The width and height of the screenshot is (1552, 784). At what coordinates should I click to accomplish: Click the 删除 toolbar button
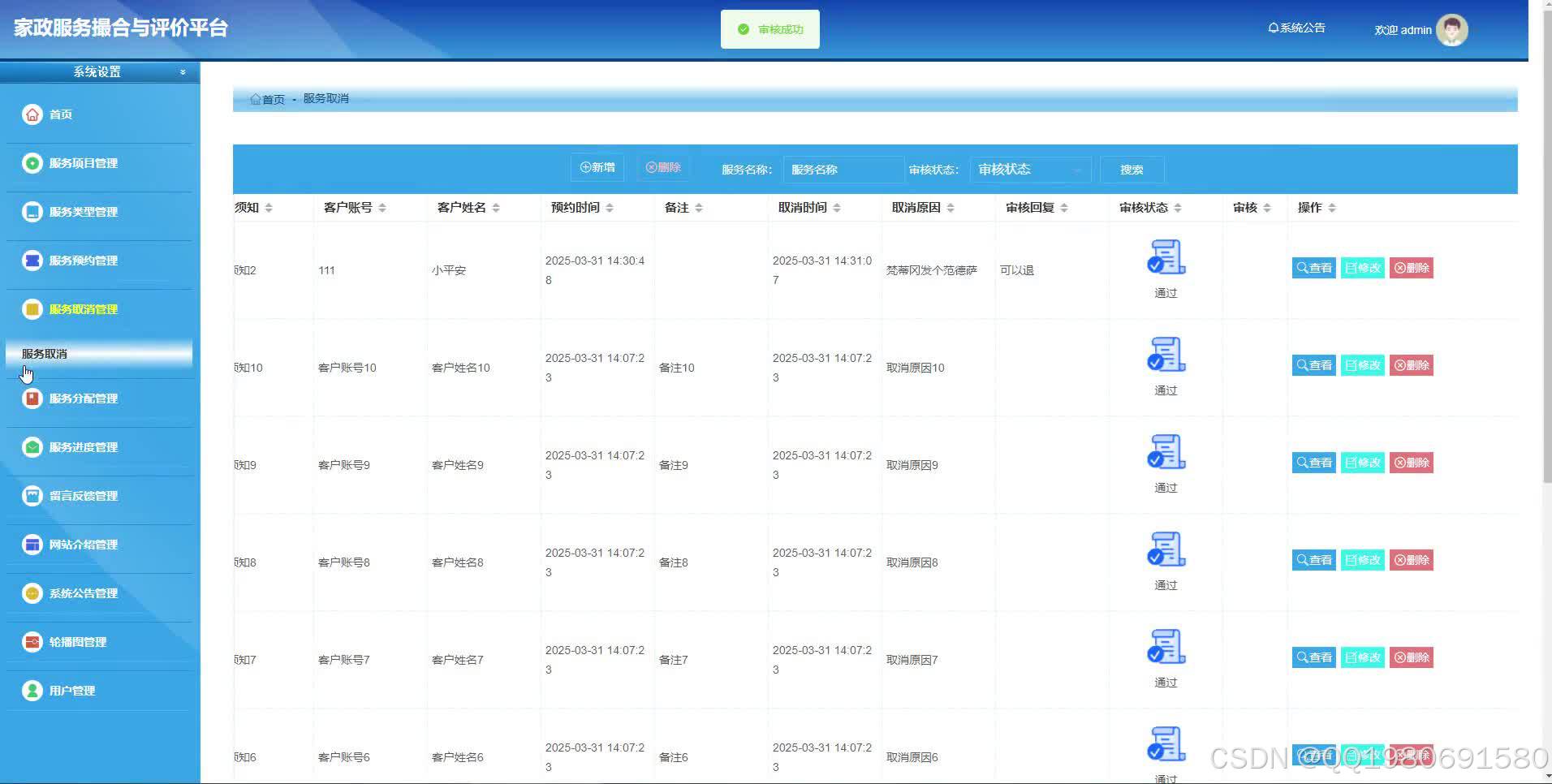coord(663,167)
